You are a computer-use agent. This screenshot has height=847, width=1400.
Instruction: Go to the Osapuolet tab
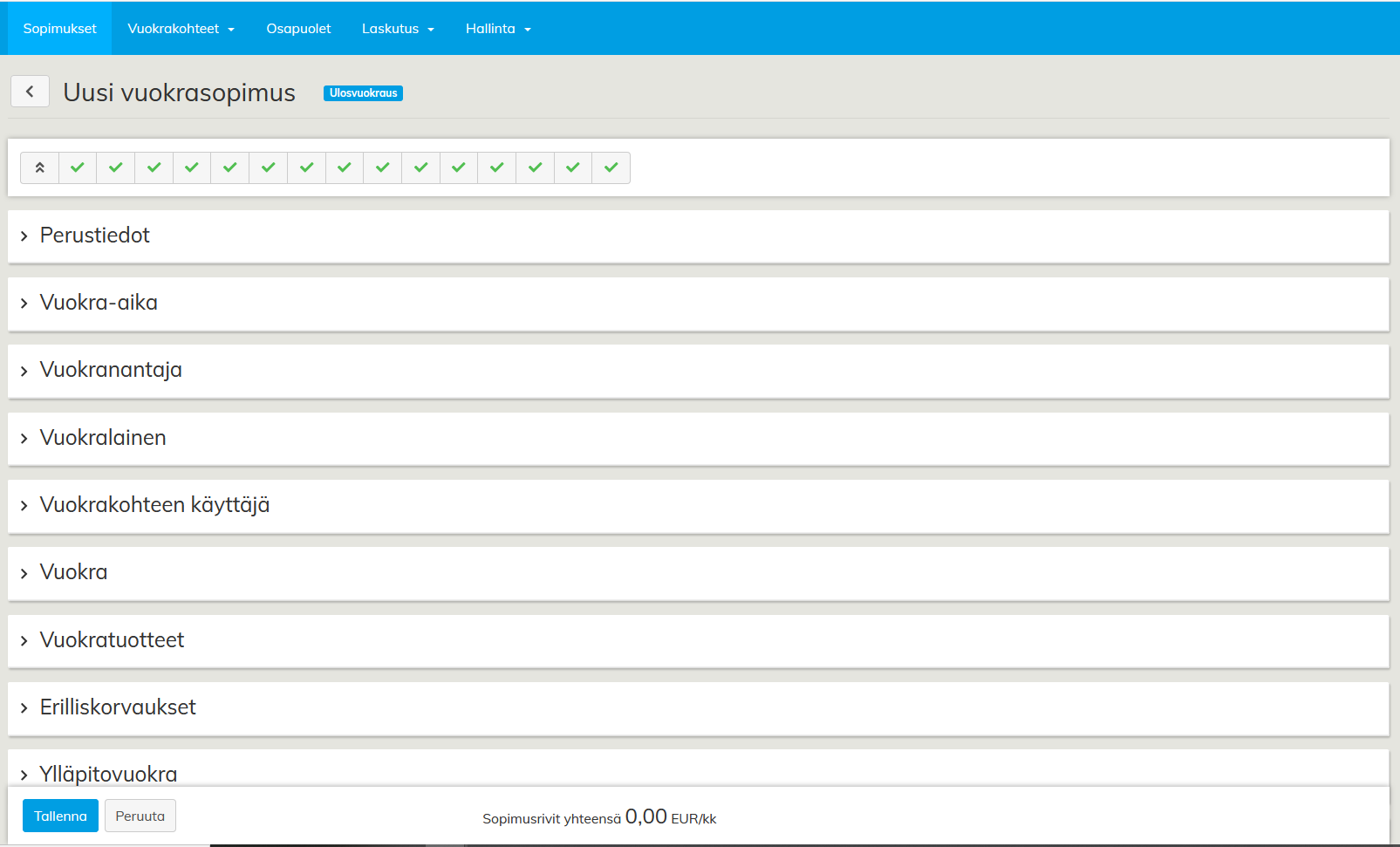[x=298, y=29]
